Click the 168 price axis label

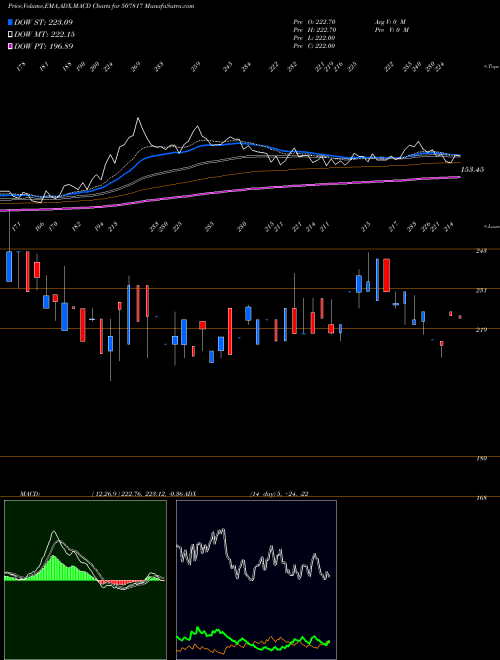[482, 498]
